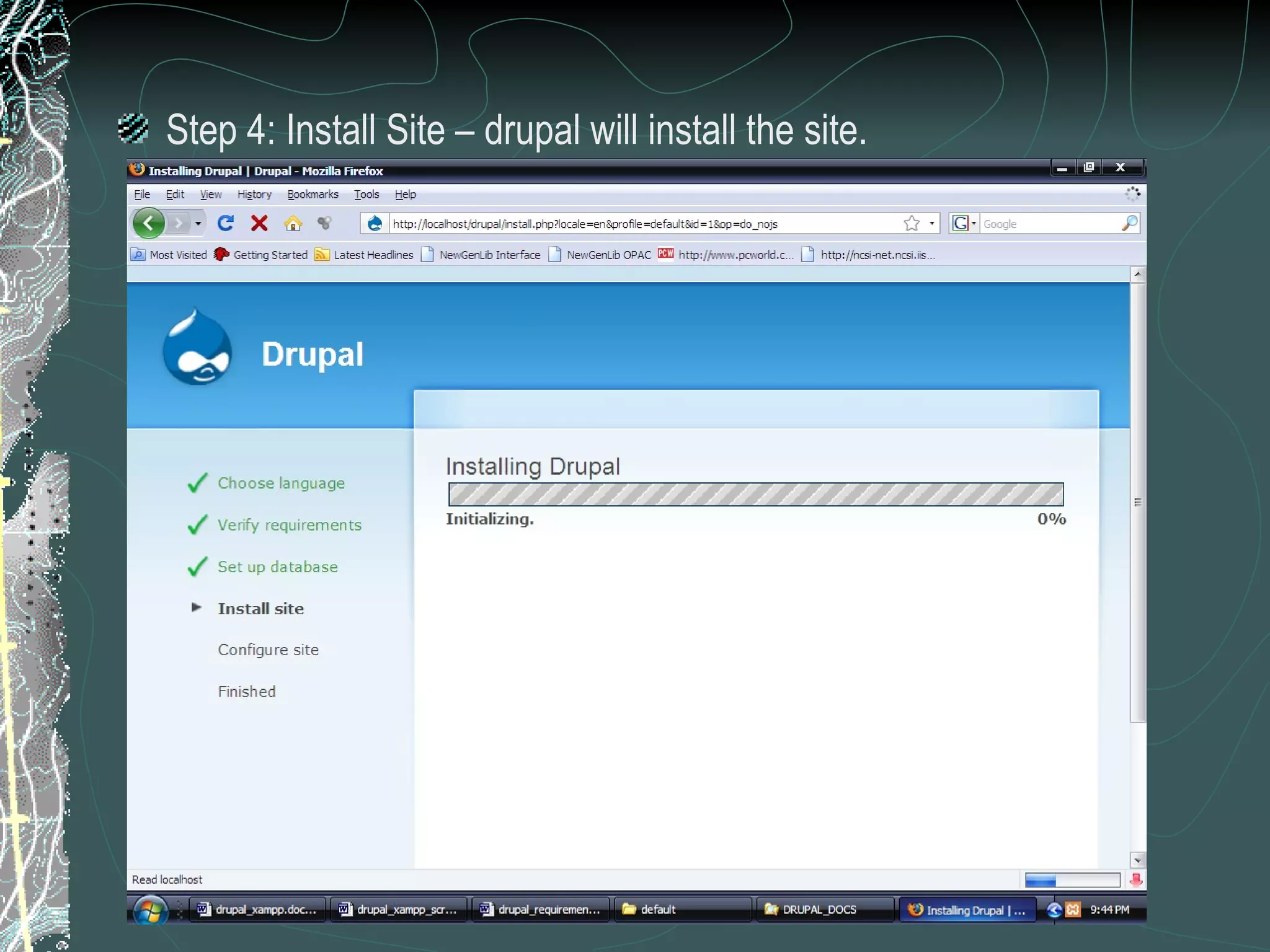Click the blue arrow system tray icon

point(1054,910)
